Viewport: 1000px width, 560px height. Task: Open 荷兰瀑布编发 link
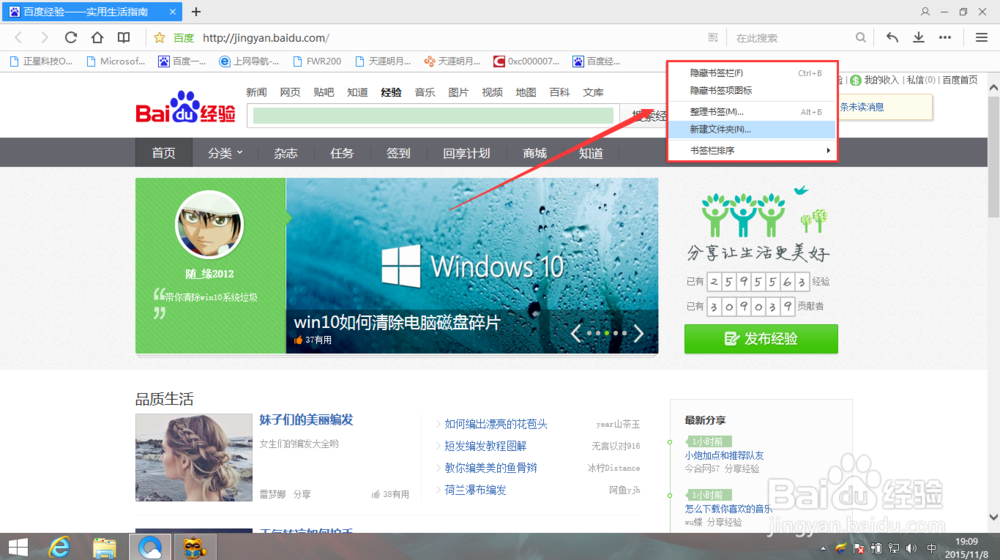[x=475, y=490]
